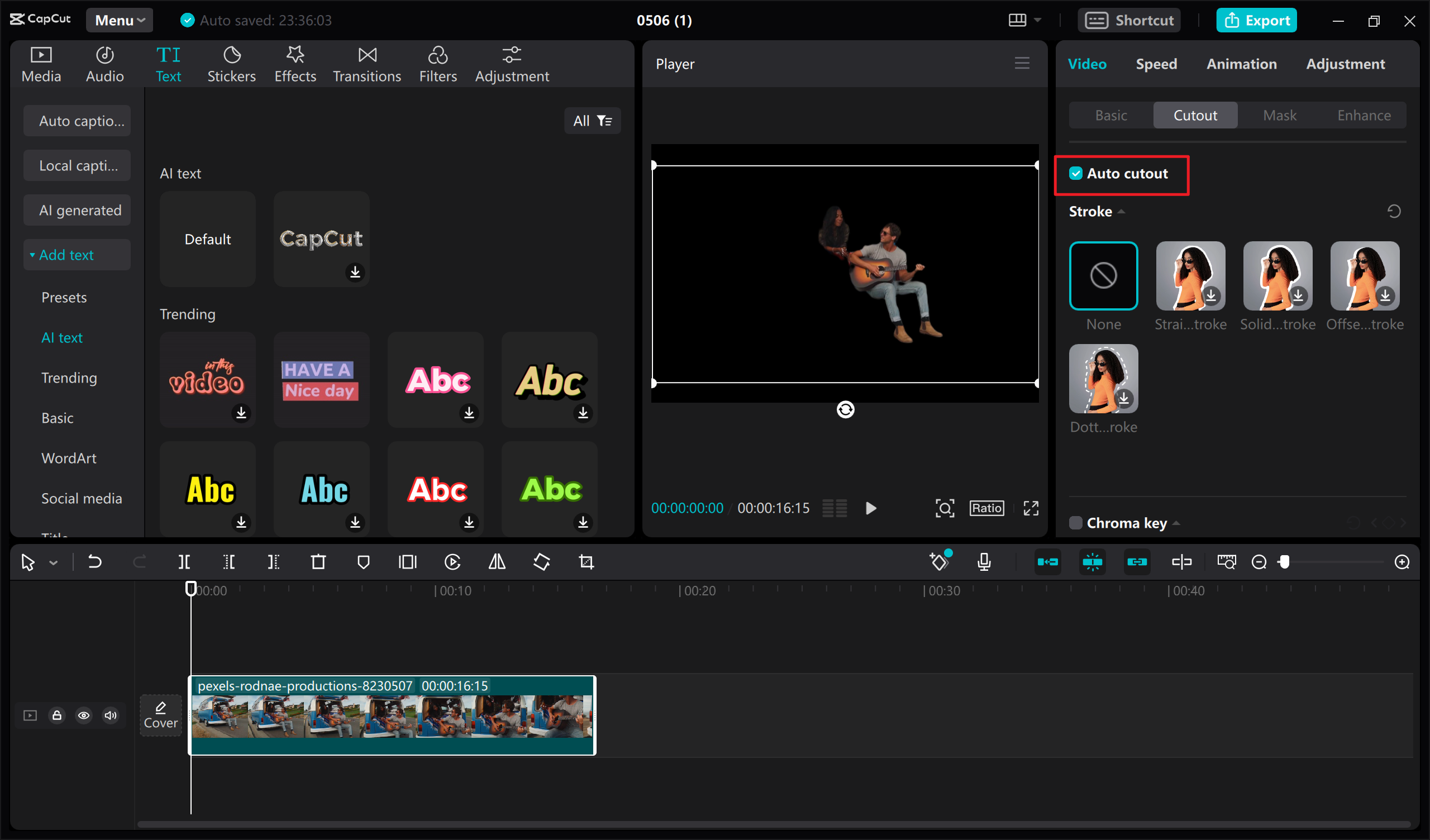Click the Auto captions button
The width and height of the screenshot is (1430, 840).
pyautogui.click(x=77, y=121)
